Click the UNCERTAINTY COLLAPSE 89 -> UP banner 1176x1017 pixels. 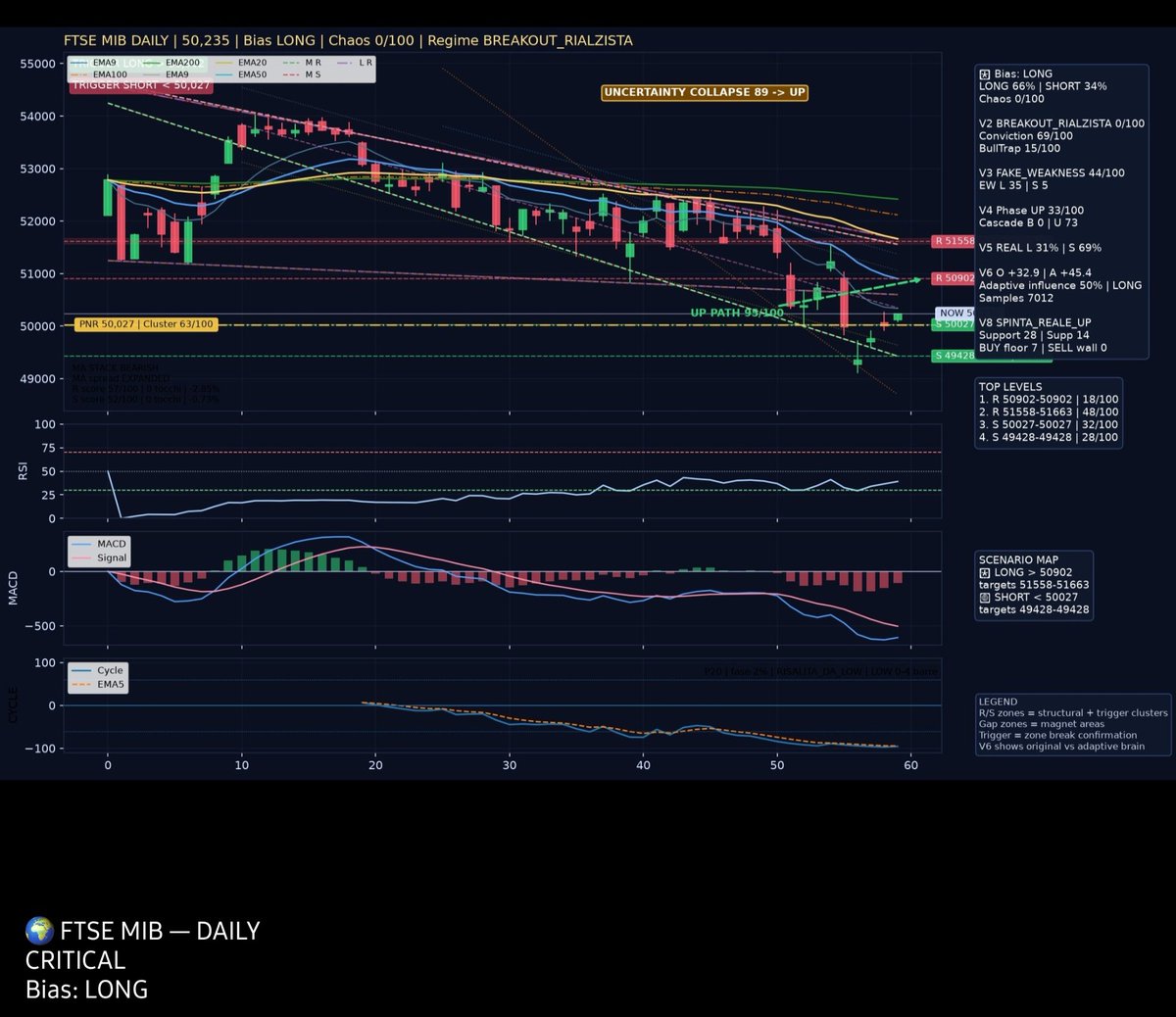[705, 93]
